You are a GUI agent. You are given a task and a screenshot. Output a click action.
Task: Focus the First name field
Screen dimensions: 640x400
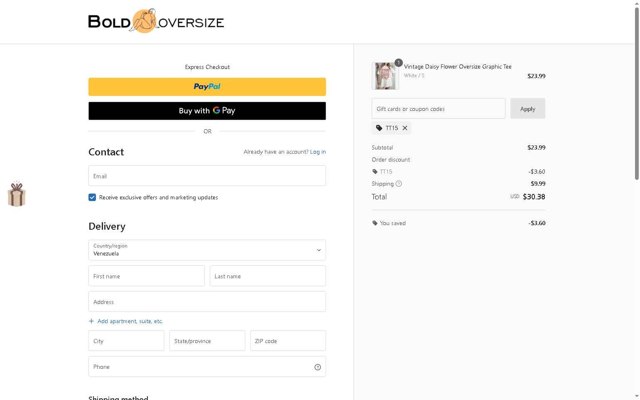point(146,276)
